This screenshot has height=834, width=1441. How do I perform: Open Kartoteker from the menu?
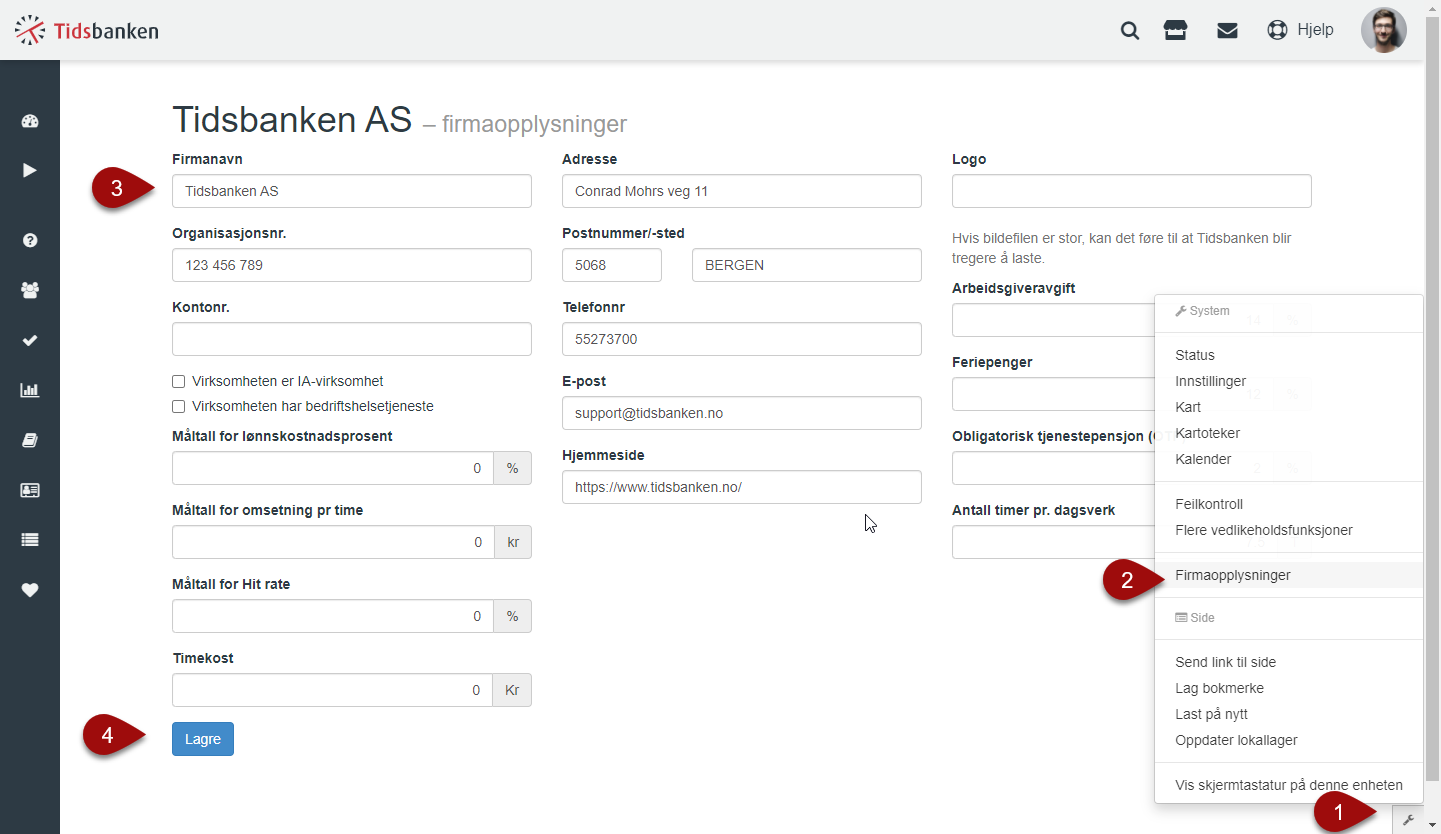pyautogui.click(x=1288, y=433)
